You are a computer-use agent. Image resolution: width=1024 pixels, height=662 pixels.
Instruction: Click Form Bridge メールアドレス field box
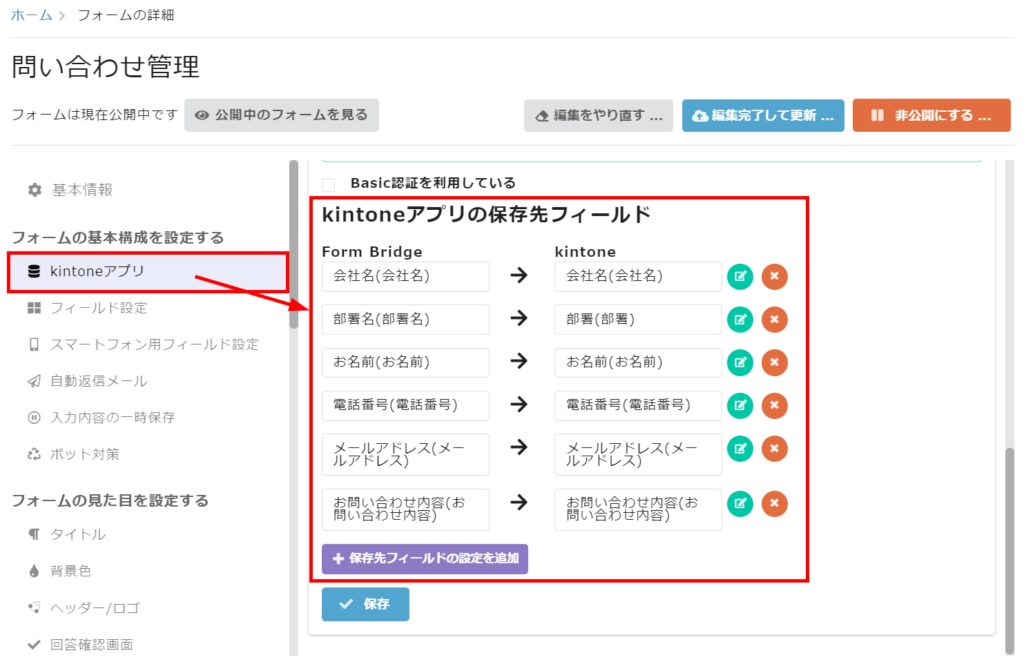405,454
